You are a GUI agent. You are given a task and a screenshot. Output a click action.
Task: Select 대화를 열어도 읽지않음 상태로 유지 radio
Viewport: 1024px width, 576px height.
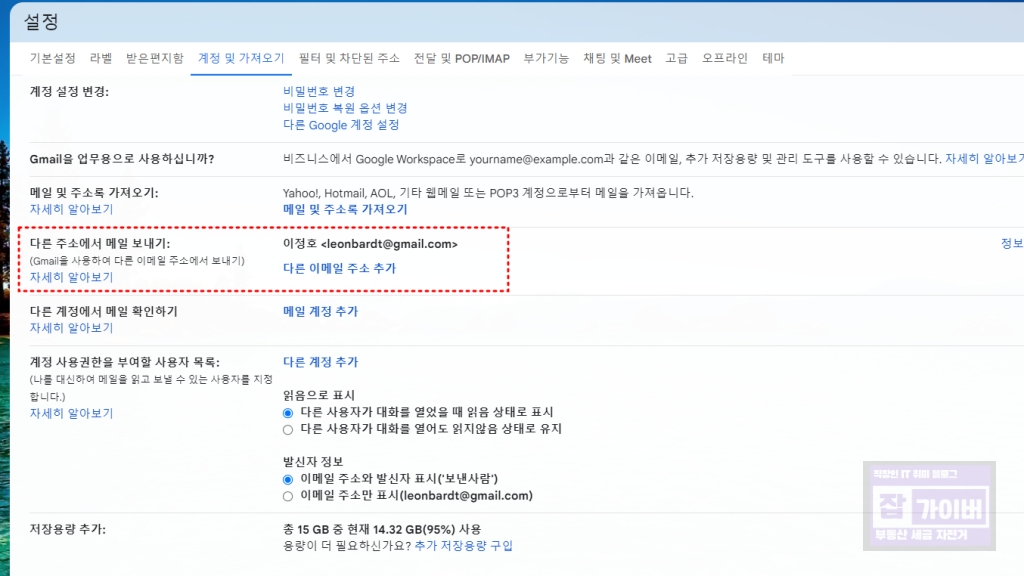pyautogui.click(x=288, y=430)
